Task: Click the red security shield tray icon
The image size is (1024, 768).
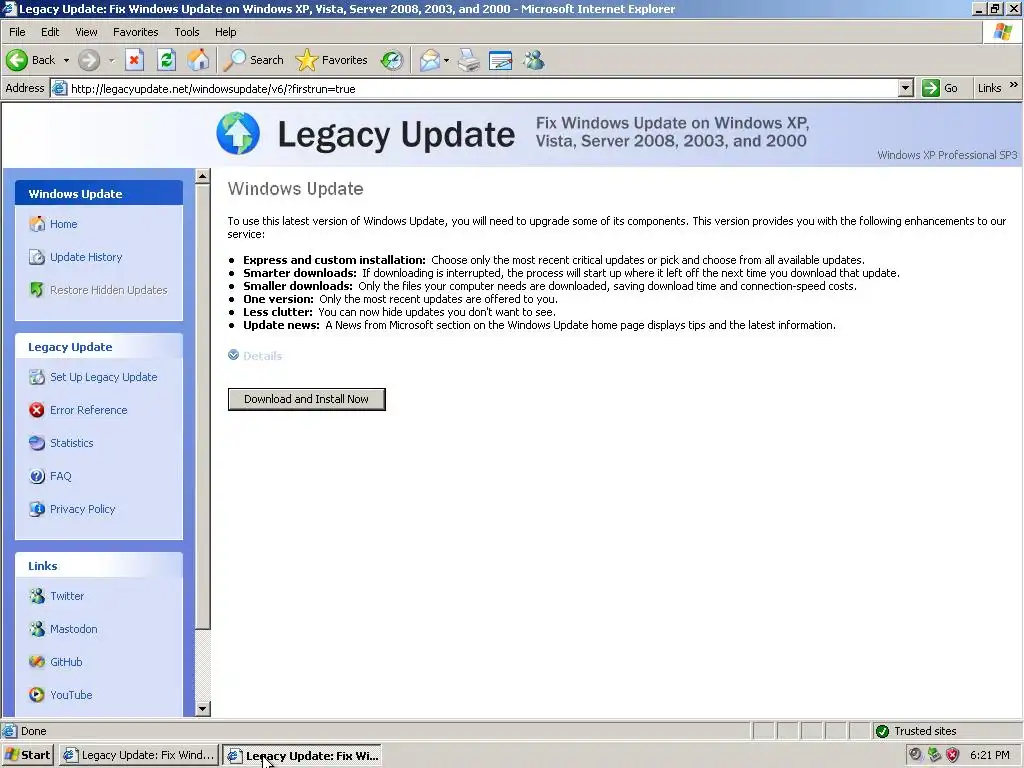Action: pos(953,755)
